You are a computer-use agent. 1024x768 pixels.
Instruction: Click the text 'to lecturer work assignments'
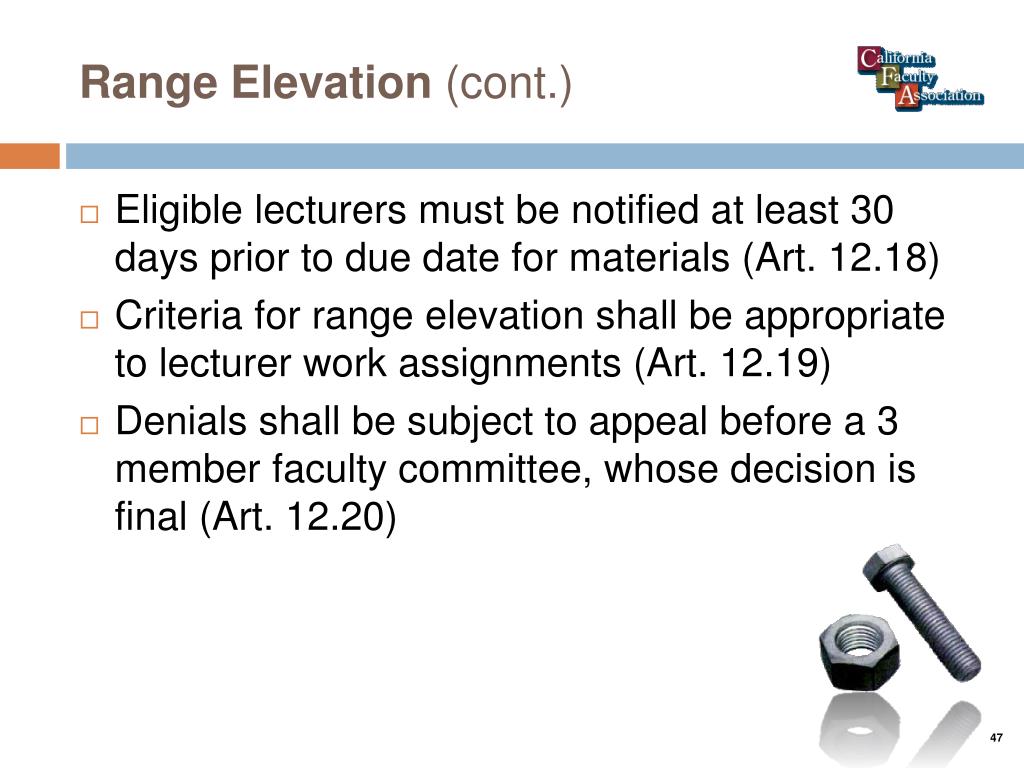[x=368, y=363]
